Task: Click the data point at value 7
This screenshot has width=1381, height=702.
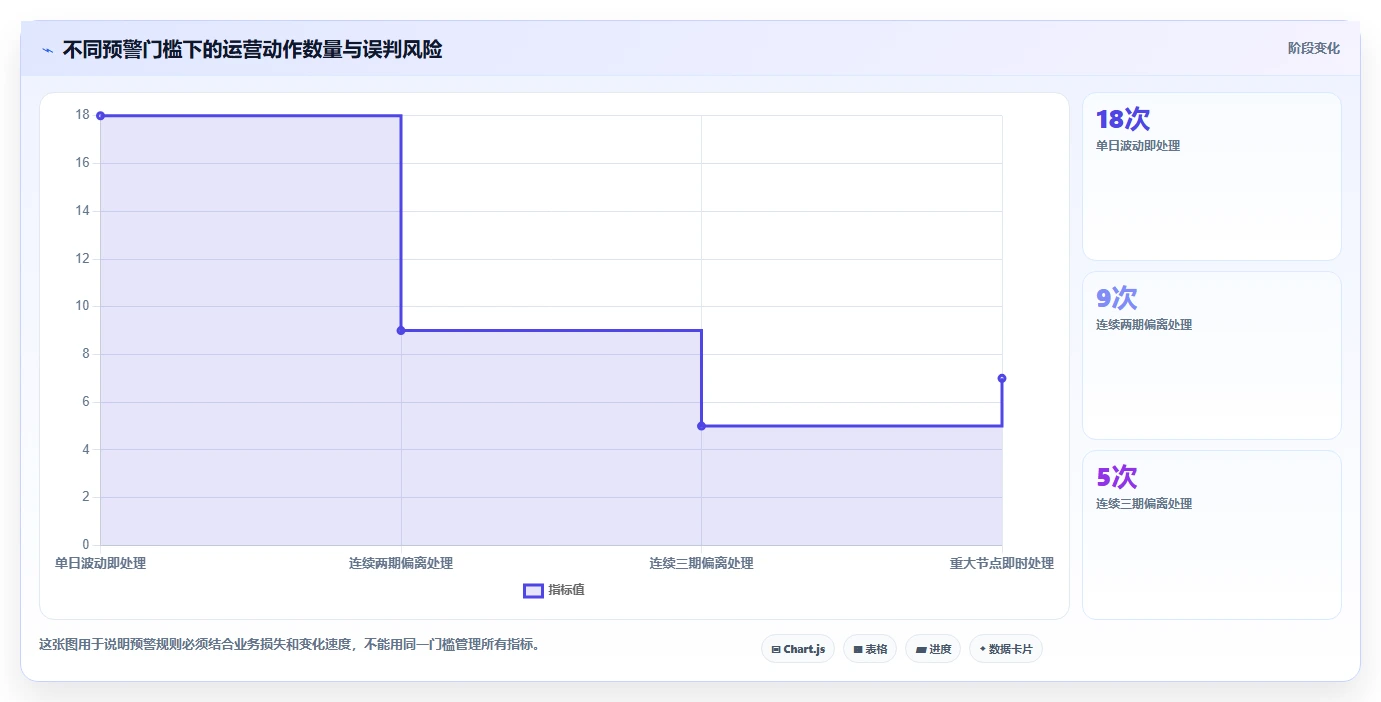Action: (1002, 378)
